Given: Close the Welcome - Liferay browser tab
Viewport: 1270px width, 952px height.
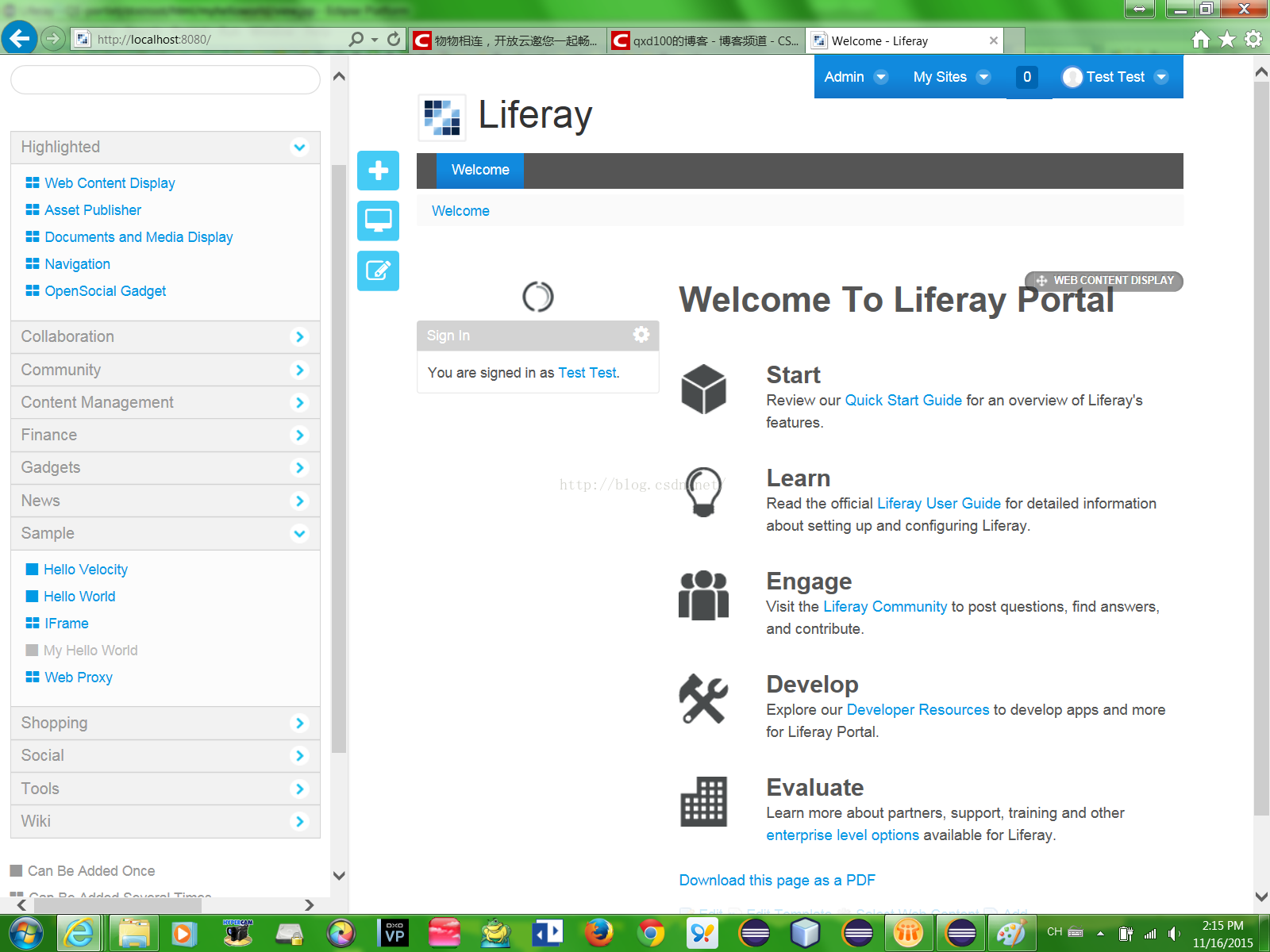Looking at the screenshot, I should [x=994, y=40].
